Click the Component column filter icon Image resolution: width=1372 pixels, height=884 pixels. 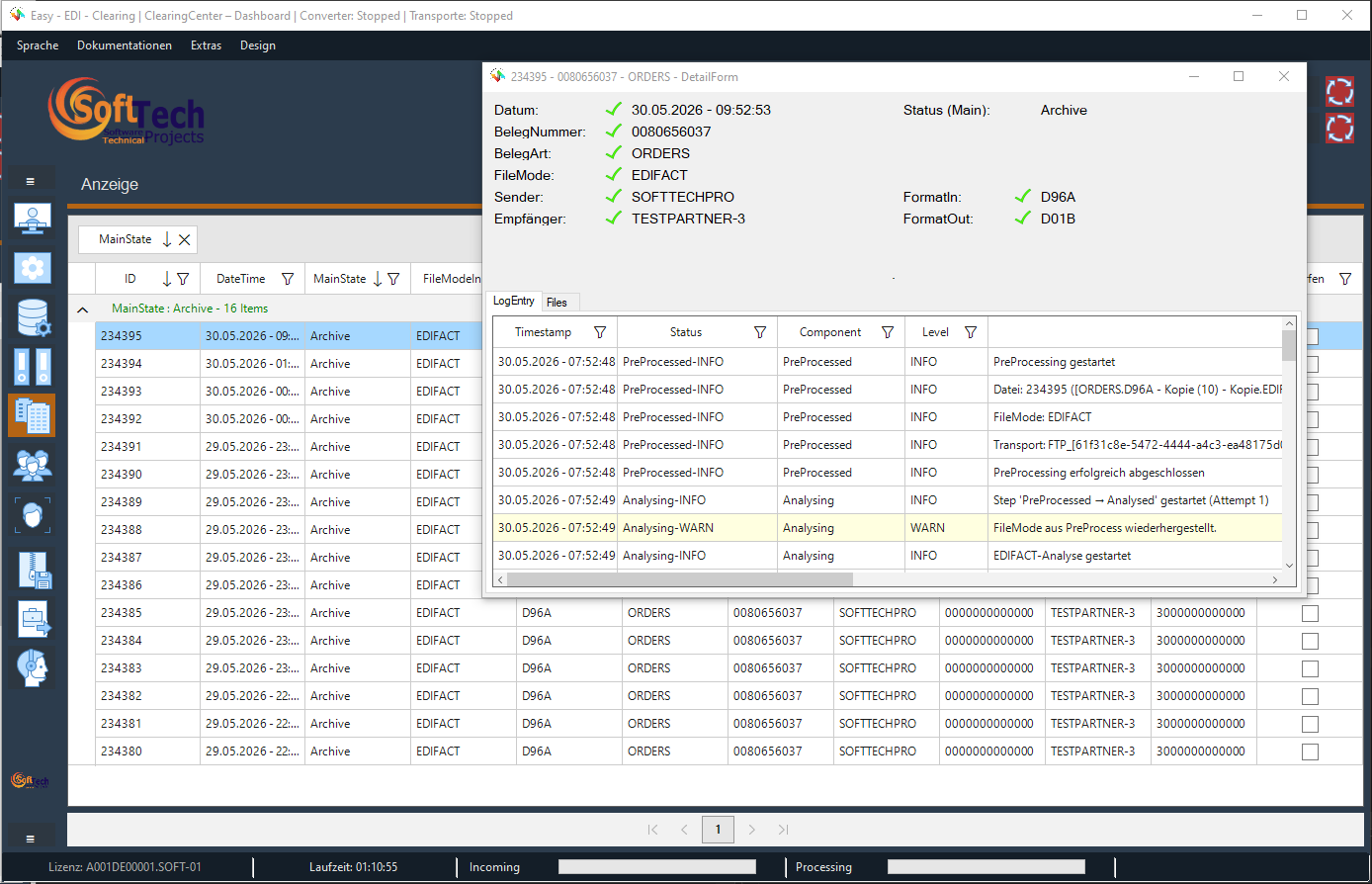click(888, 332)
